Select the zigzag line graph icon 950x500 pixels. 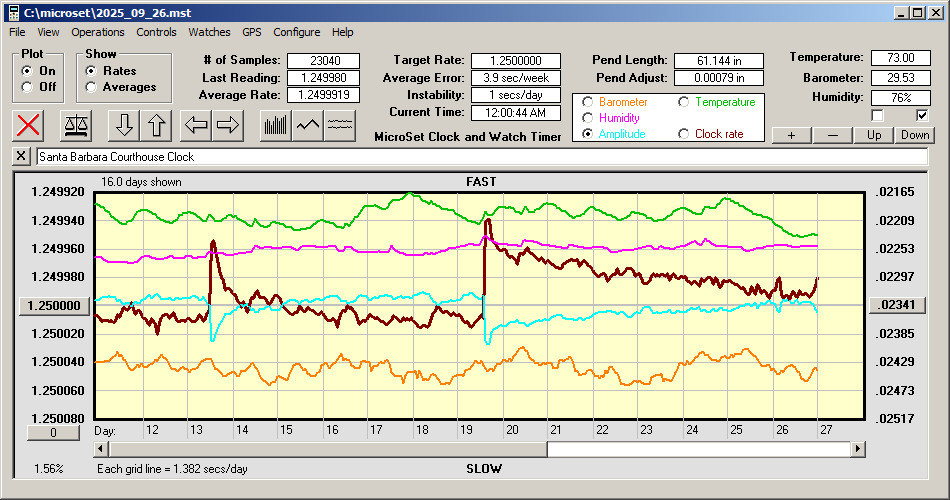[308, 125]
